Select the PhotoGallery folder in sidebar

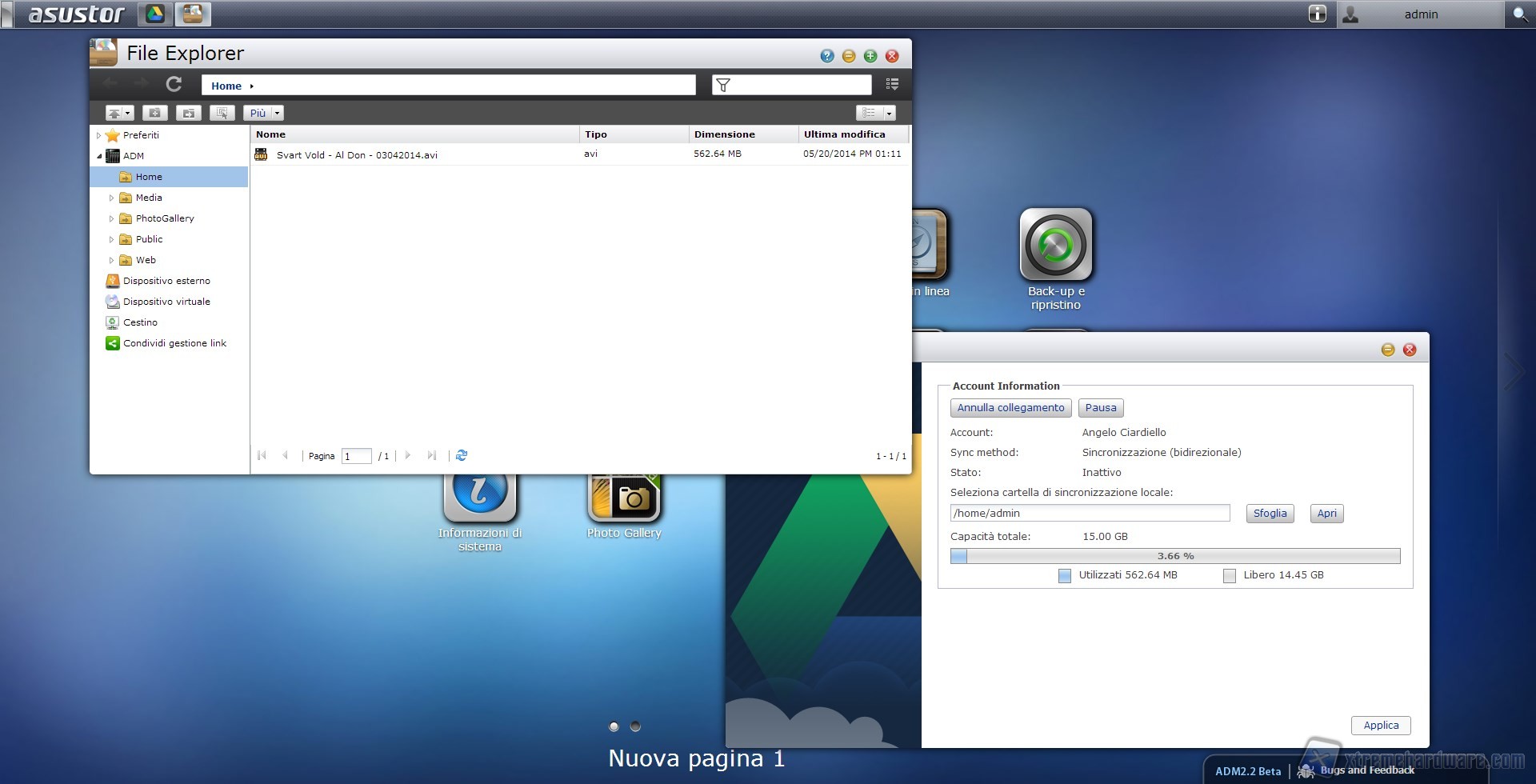pos(165,218)
